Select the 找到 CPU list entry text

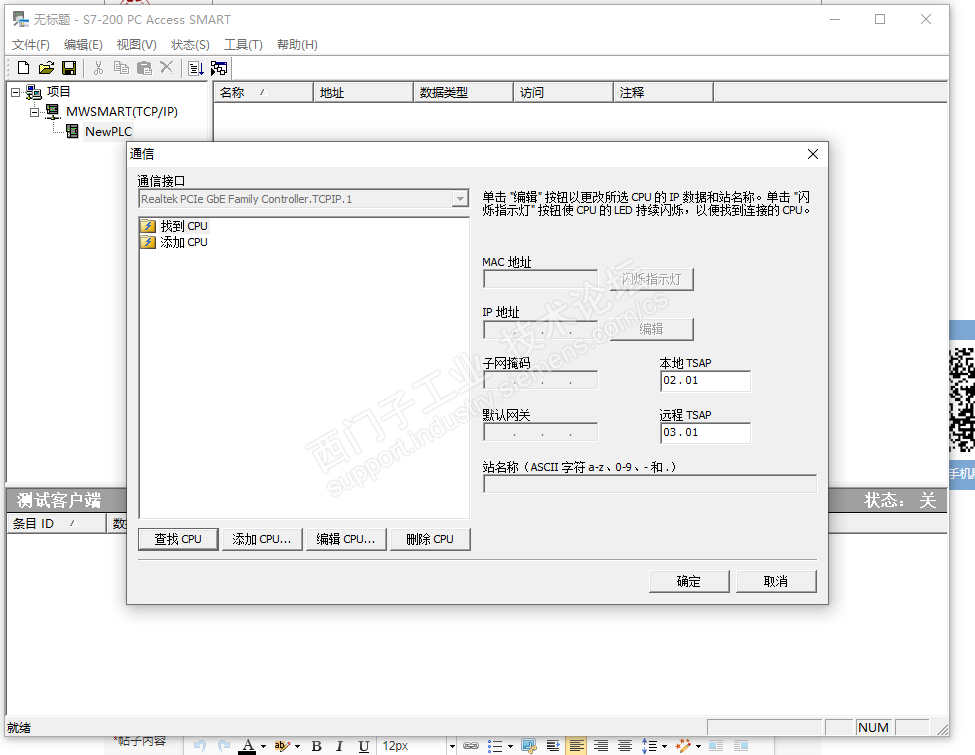click(x=184, y=226)
